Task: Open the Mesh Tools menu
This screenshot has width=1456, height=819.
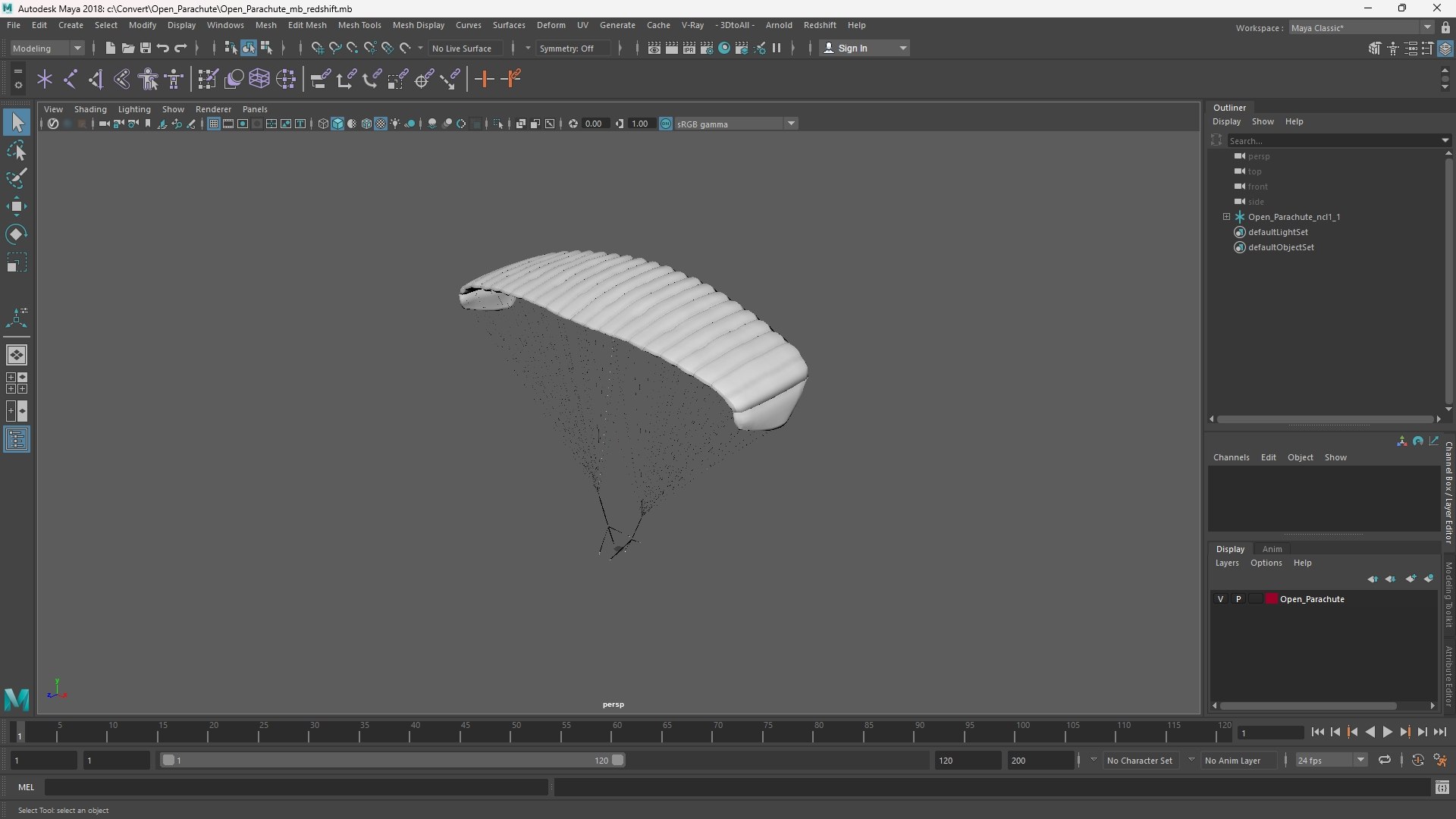Action: 359,25
